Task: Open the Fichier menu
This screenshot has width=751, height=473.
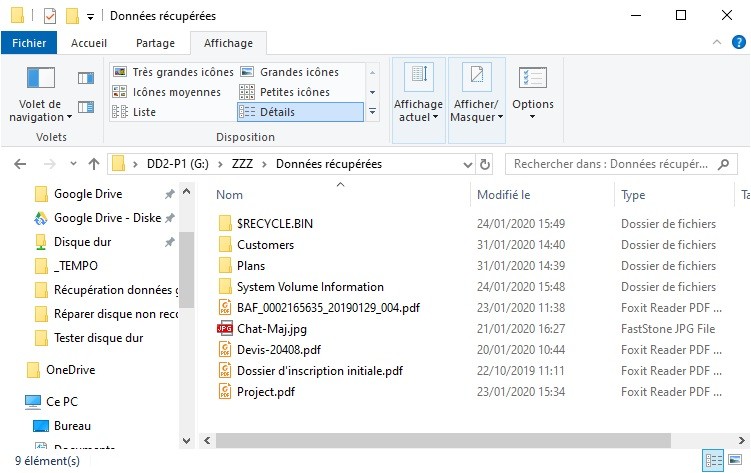Action: click(29, 43)
